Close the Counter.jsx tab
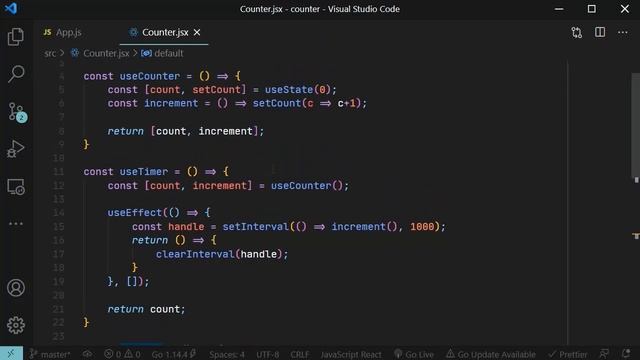The width and height of the screenshot is (640, 360). coord(197,32)
